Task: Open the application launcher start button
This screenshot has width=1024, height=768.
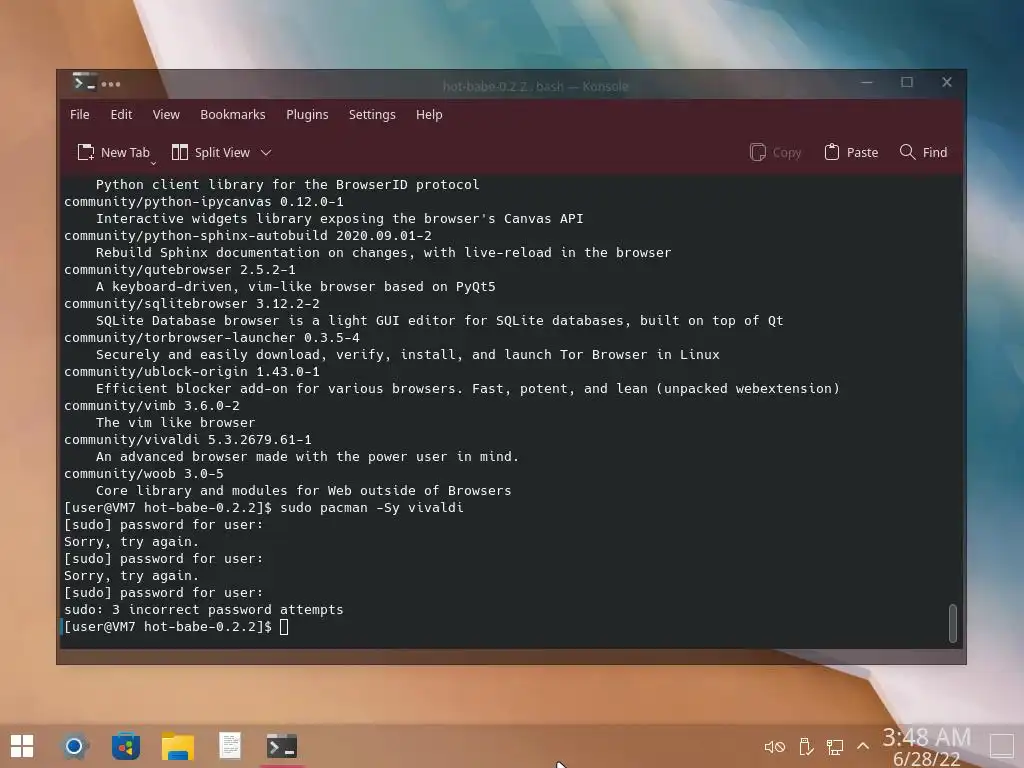Action: click(x=22, y=746)
